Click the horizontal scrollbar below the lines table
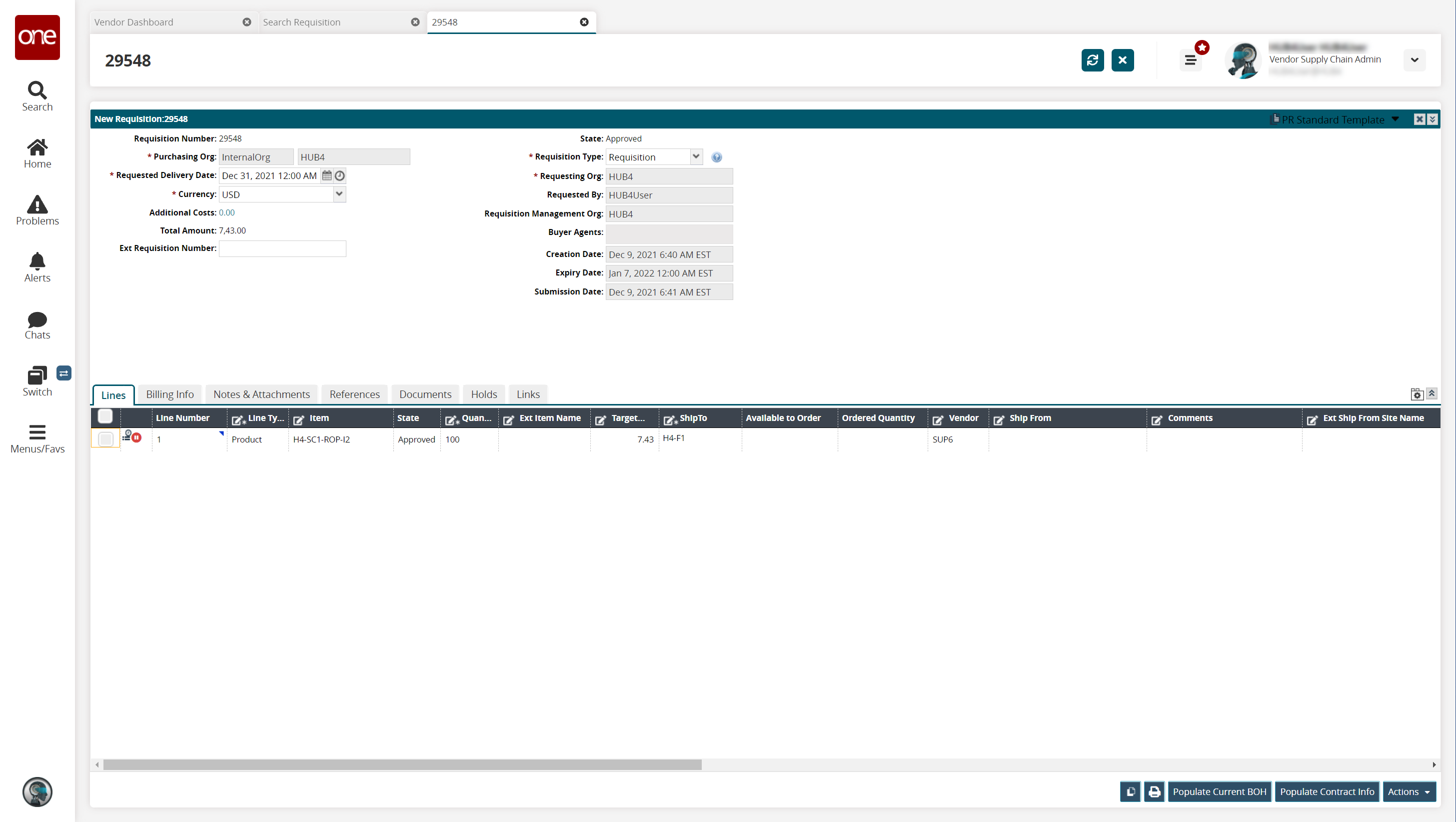This screenshot has width=1456, height=822. tap(402, 765)
